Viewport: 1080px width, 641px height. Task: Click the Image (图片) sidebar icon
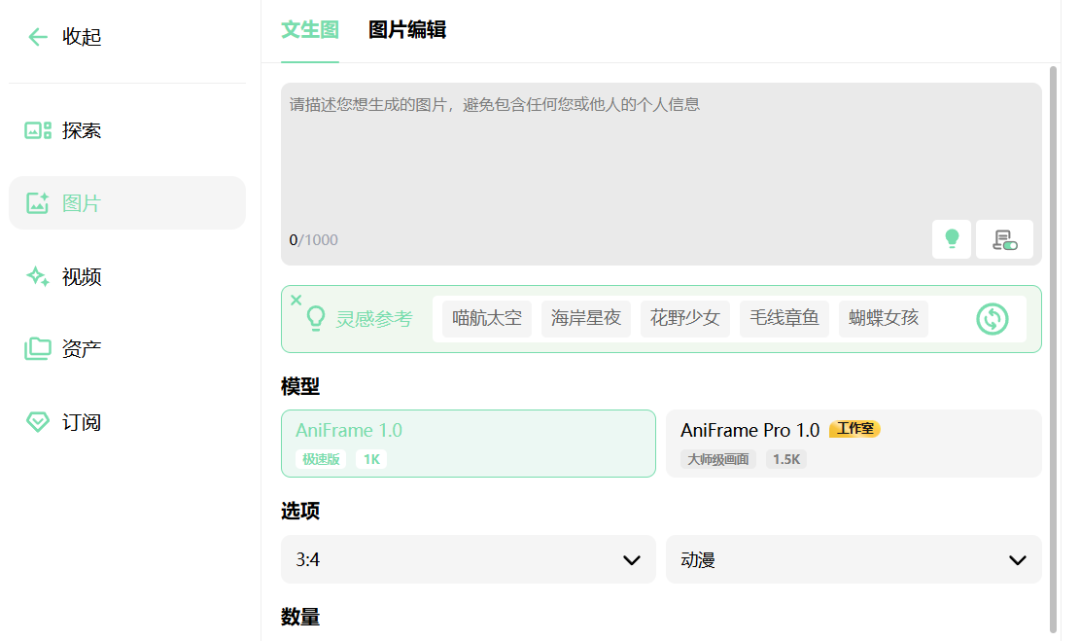point(37,203)
